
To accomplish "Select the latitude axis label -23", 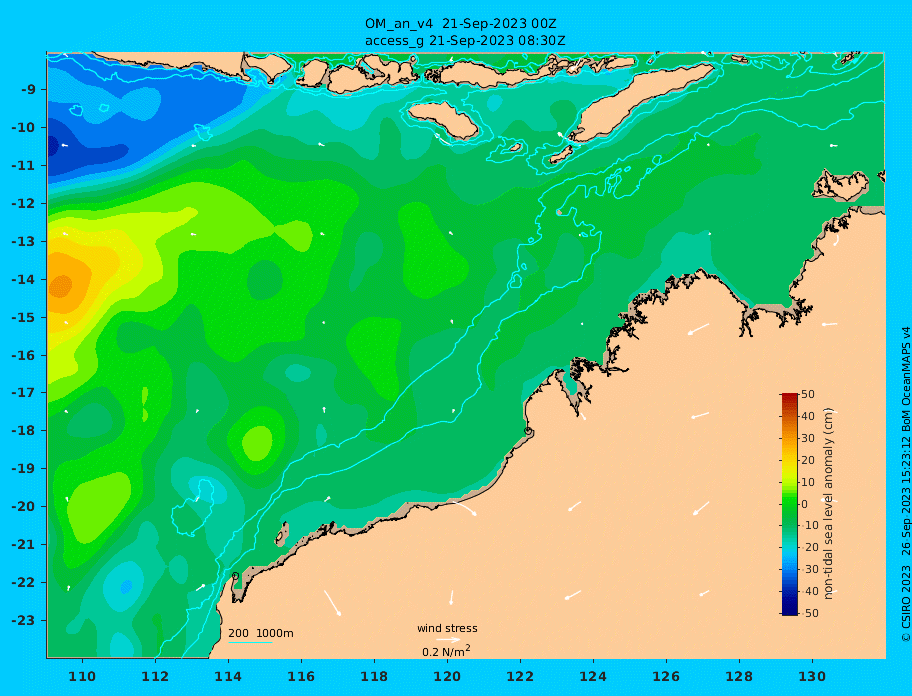I will pyautogui.click(x=23, y=620).
